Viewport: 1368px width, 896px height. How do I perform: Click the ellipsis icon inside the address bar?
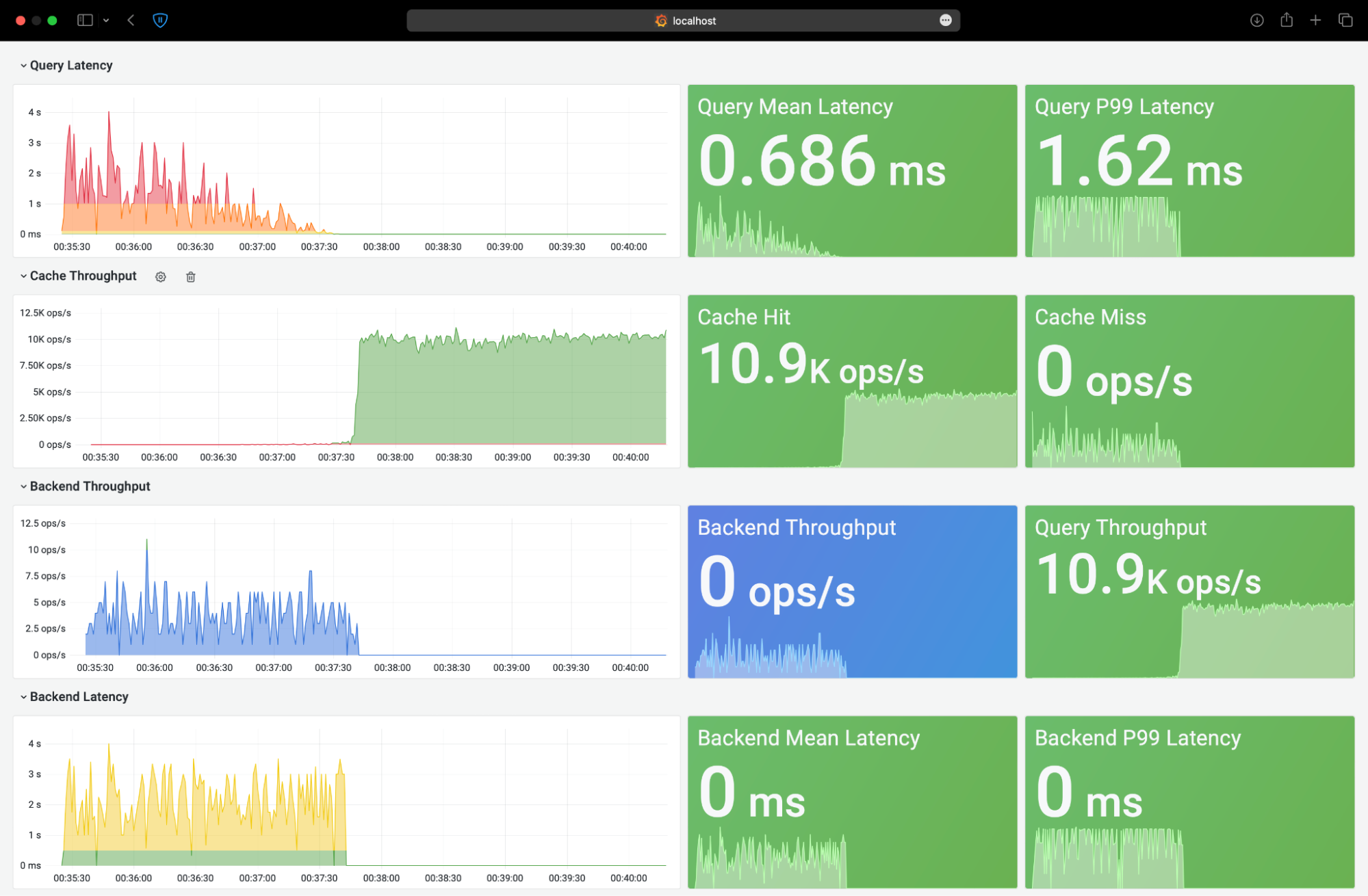945,20
